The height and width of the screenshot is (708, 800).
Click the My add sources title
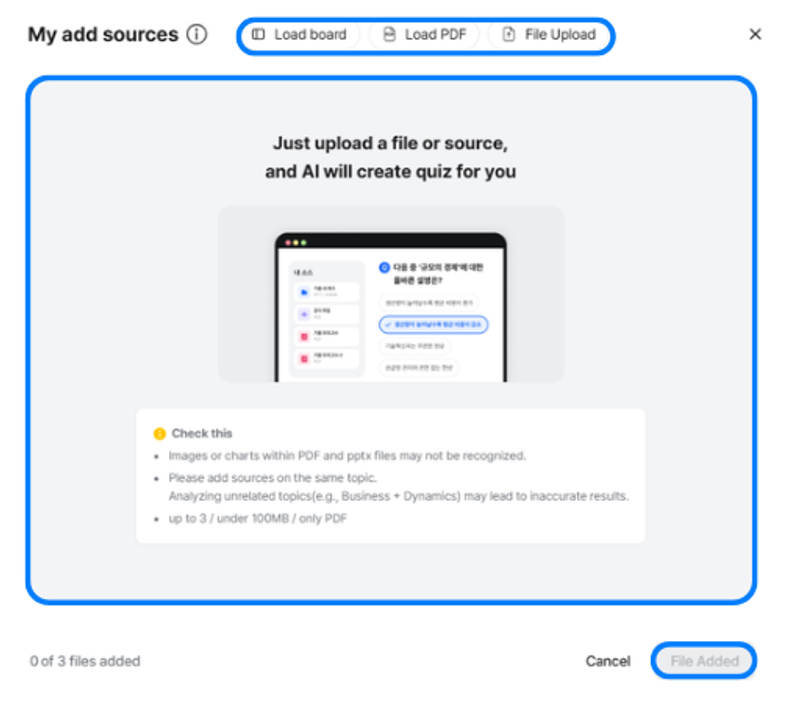tap(103, 35)
